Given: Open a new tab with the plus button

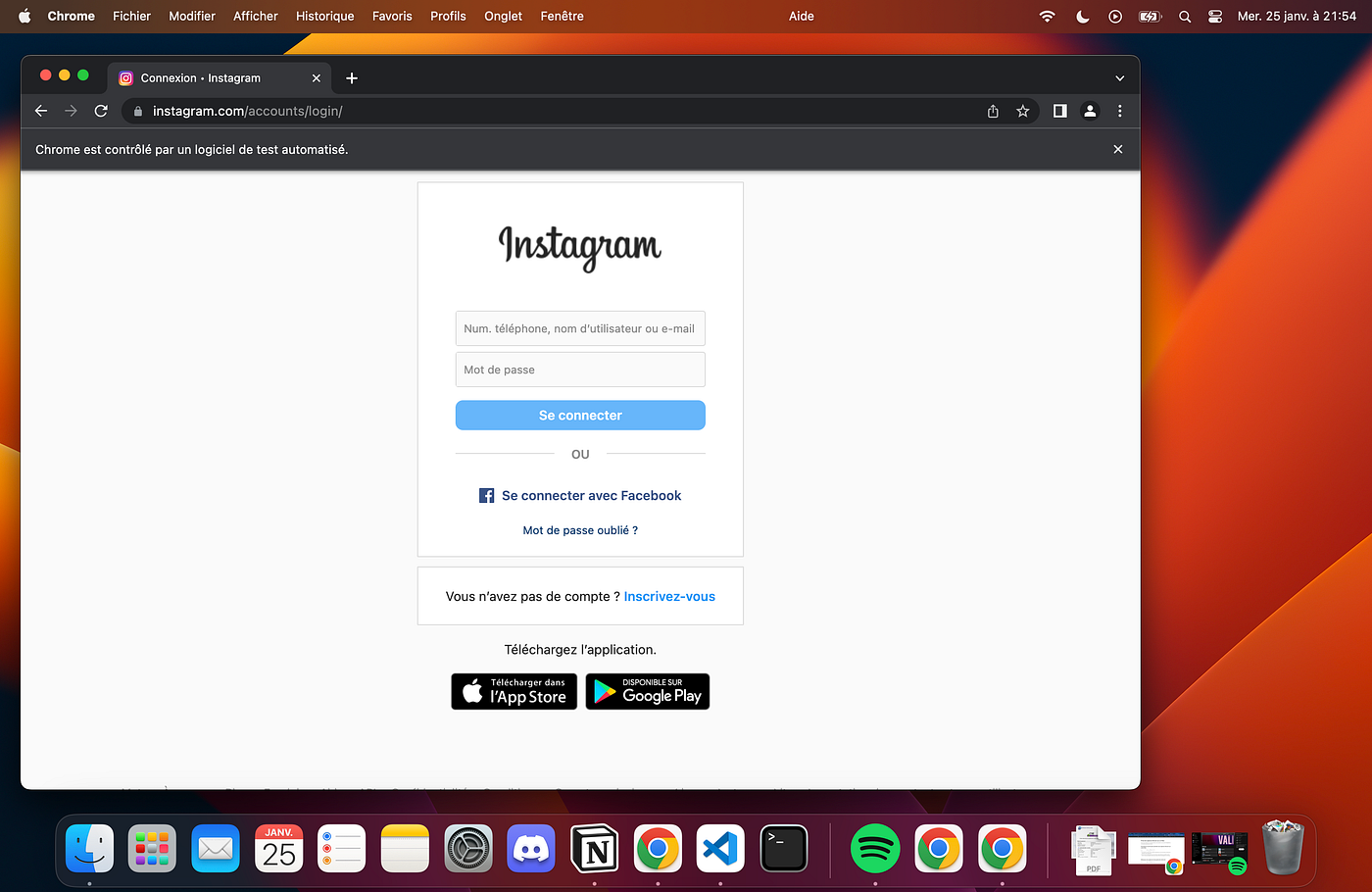Looking at the screenshot, I should [352, 78].
